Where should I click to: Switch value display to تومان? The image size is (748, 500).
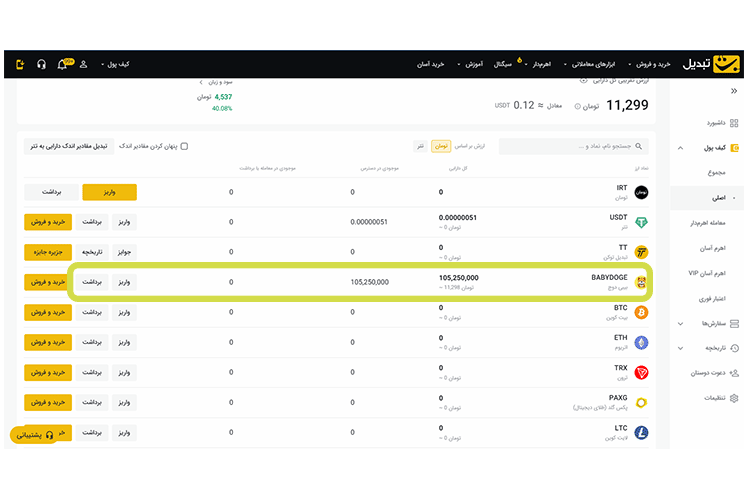[440, 146]
